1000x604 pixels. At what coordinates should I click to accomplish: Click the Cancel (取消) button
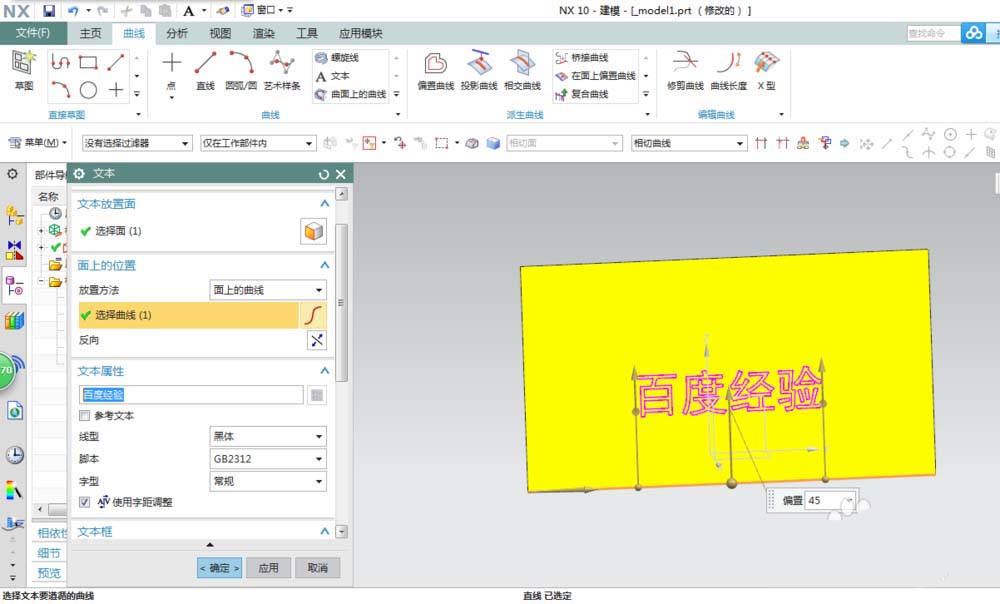coord(318,568)
